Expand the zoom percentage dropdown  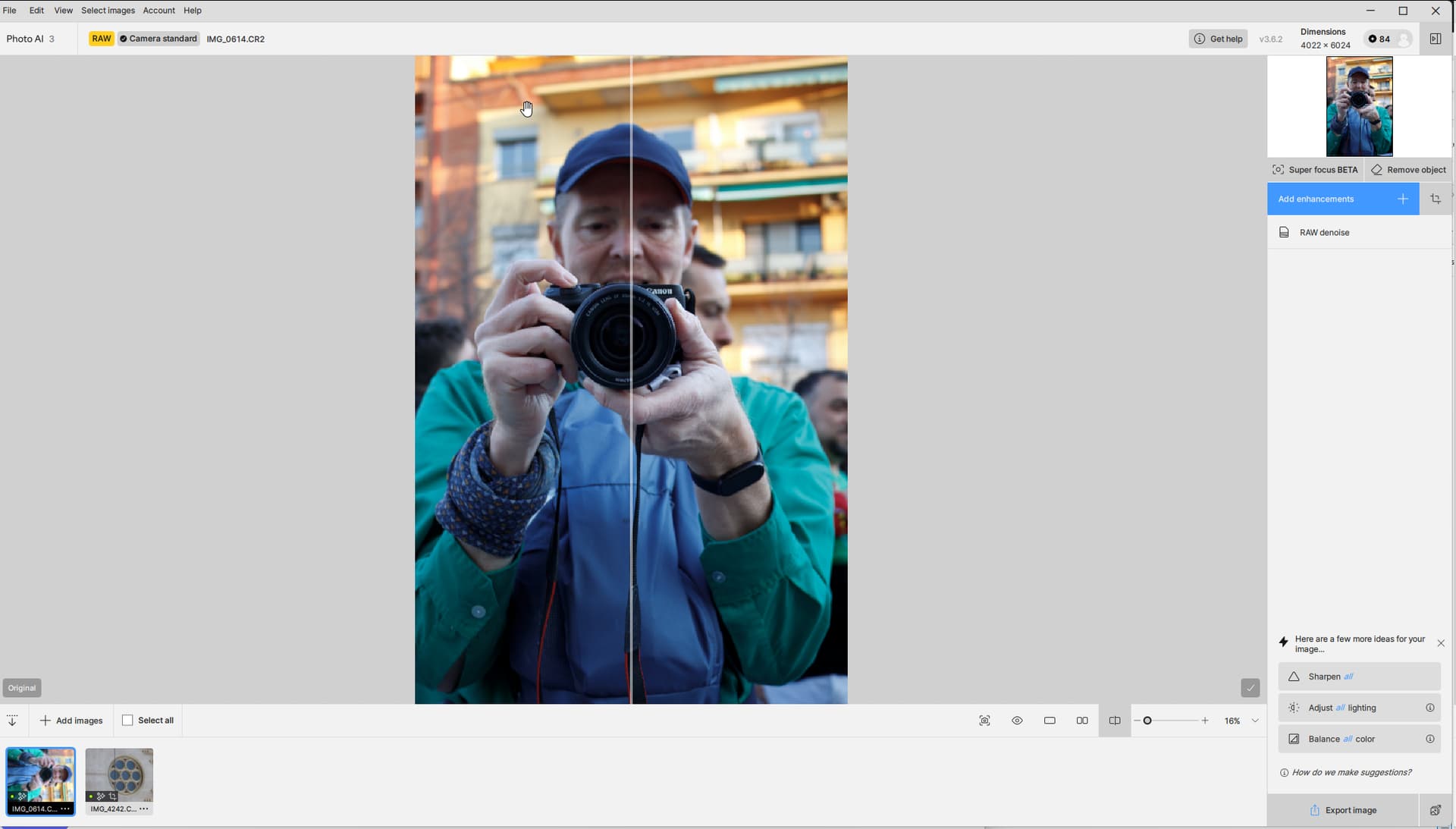pyautogui.click(x=1255, y=721)
